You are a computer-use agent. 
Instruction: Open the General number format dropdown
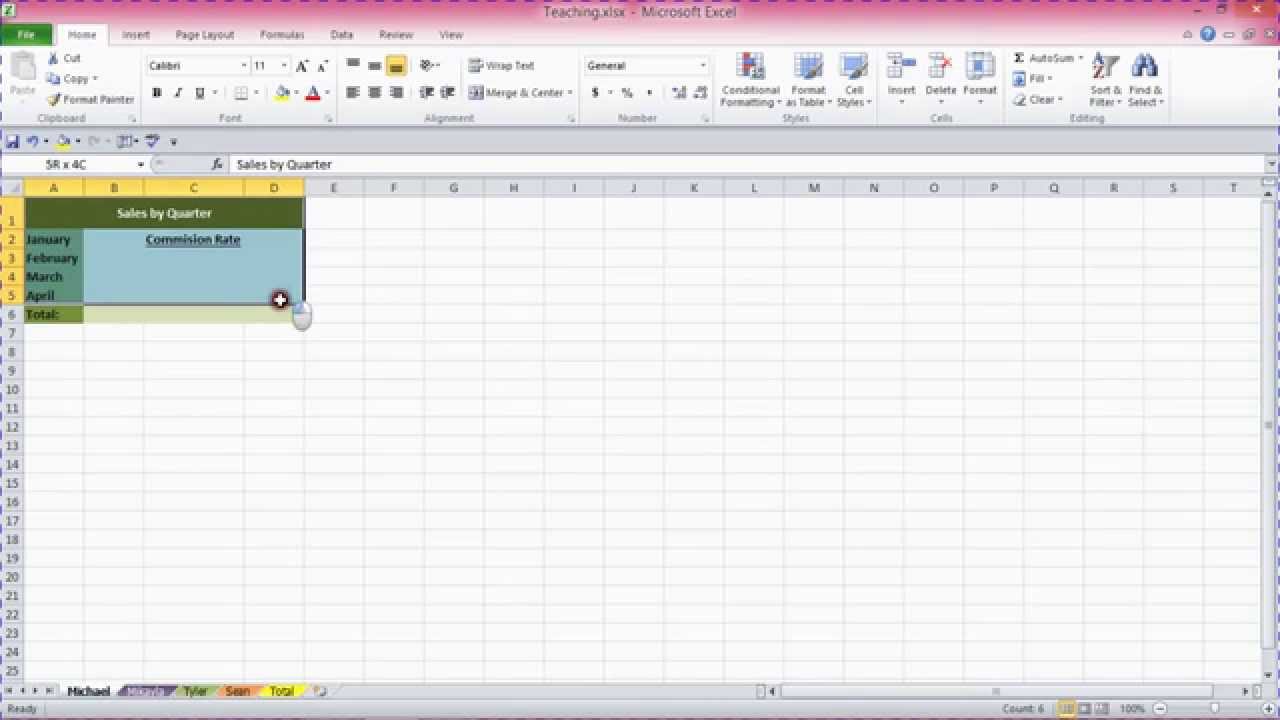[x=703, y=66]
